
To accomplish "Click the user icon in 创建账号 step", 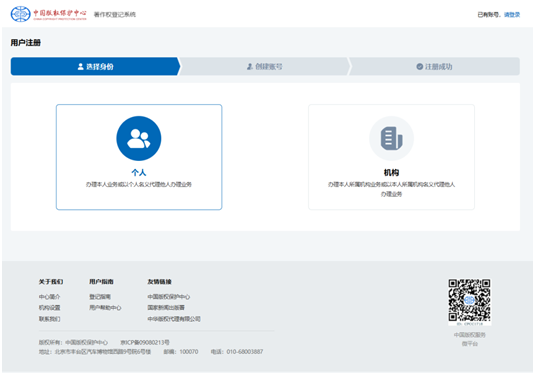I will pos(250,66).
